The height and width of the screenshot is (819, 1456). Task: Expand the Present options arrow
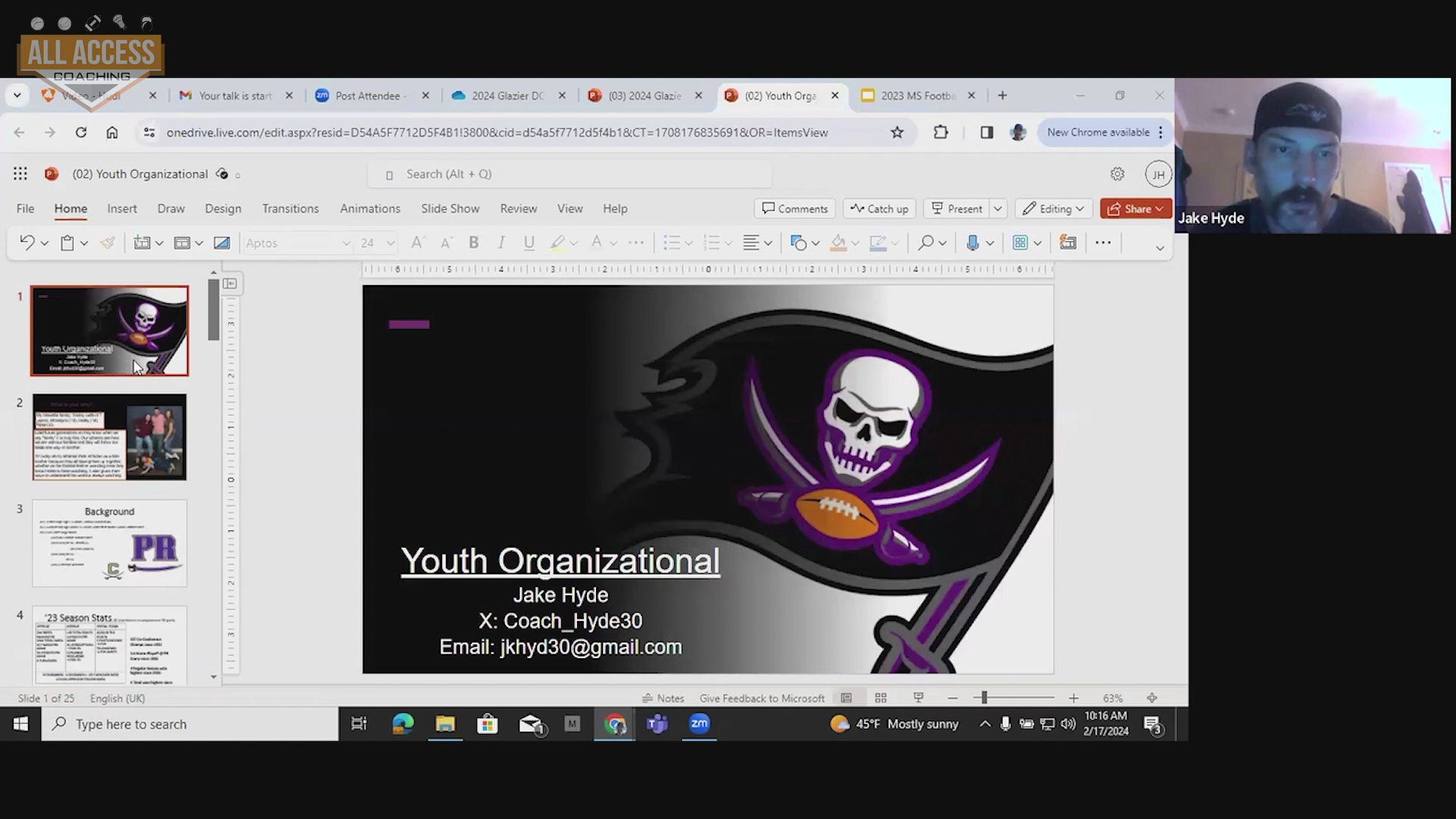point(998,209)
